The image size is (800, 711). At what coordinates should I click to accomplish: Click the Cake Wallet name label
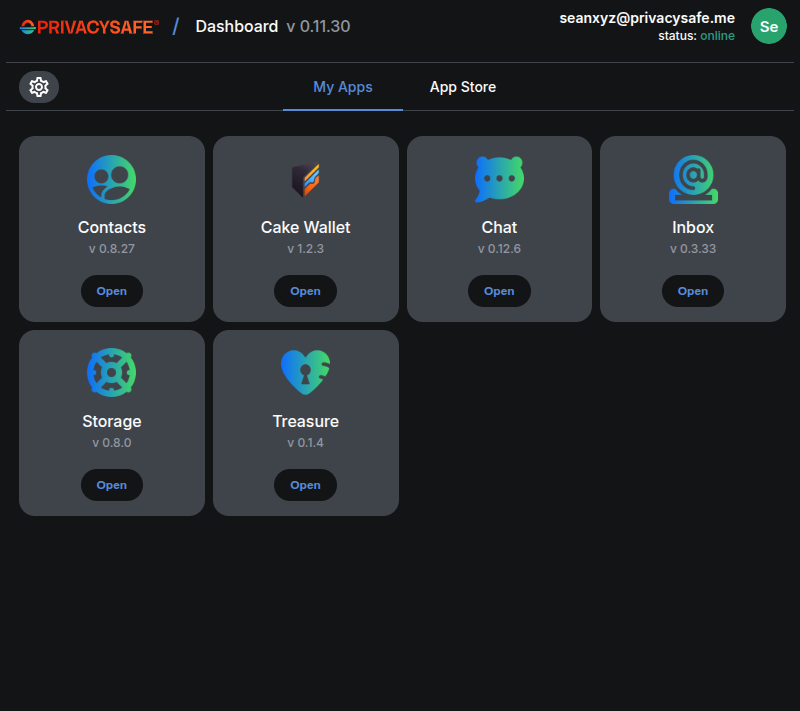pos(306,227)
